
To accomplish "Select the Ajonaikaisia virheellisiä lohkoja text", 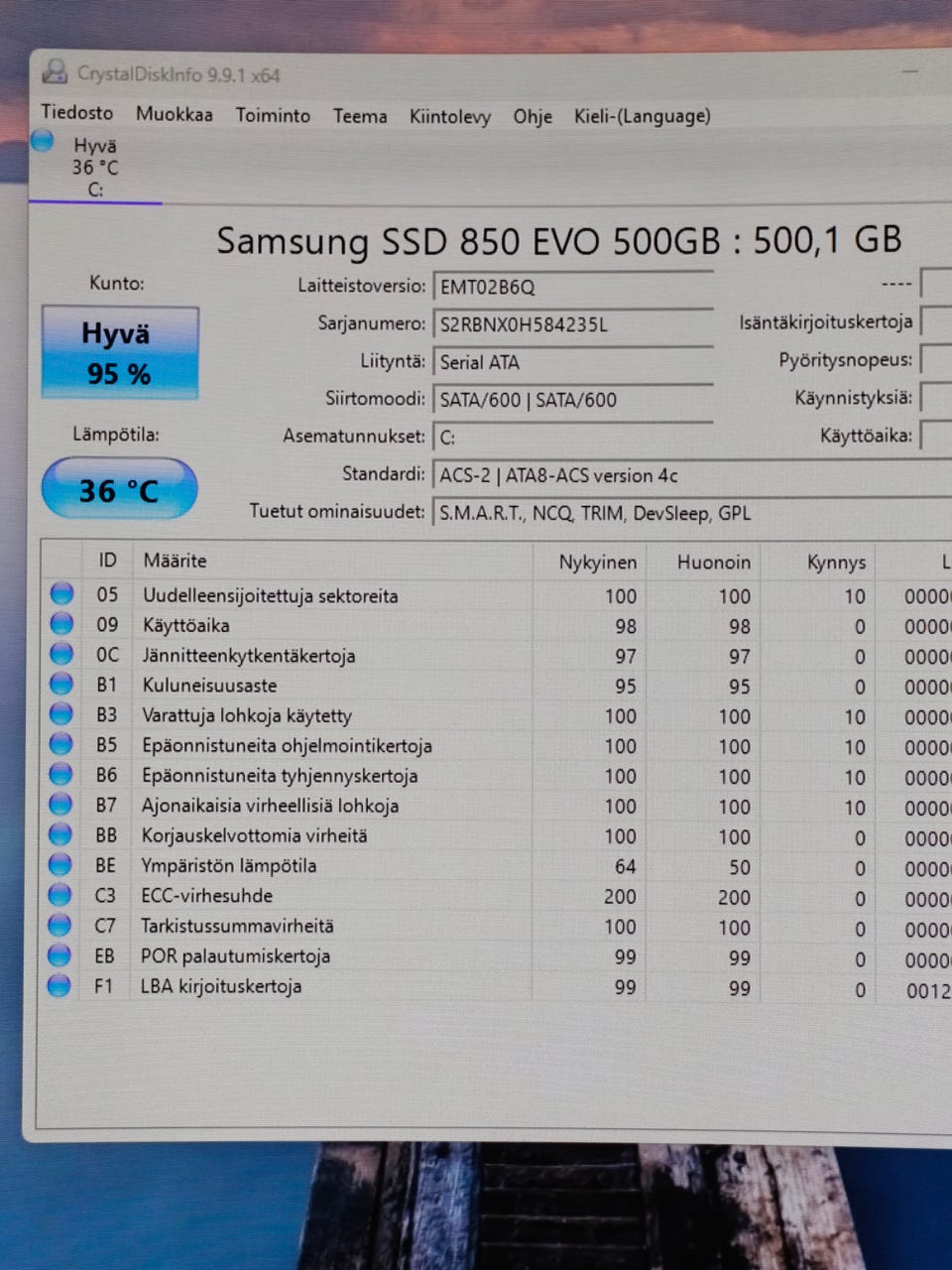I will tap(270, 806).
